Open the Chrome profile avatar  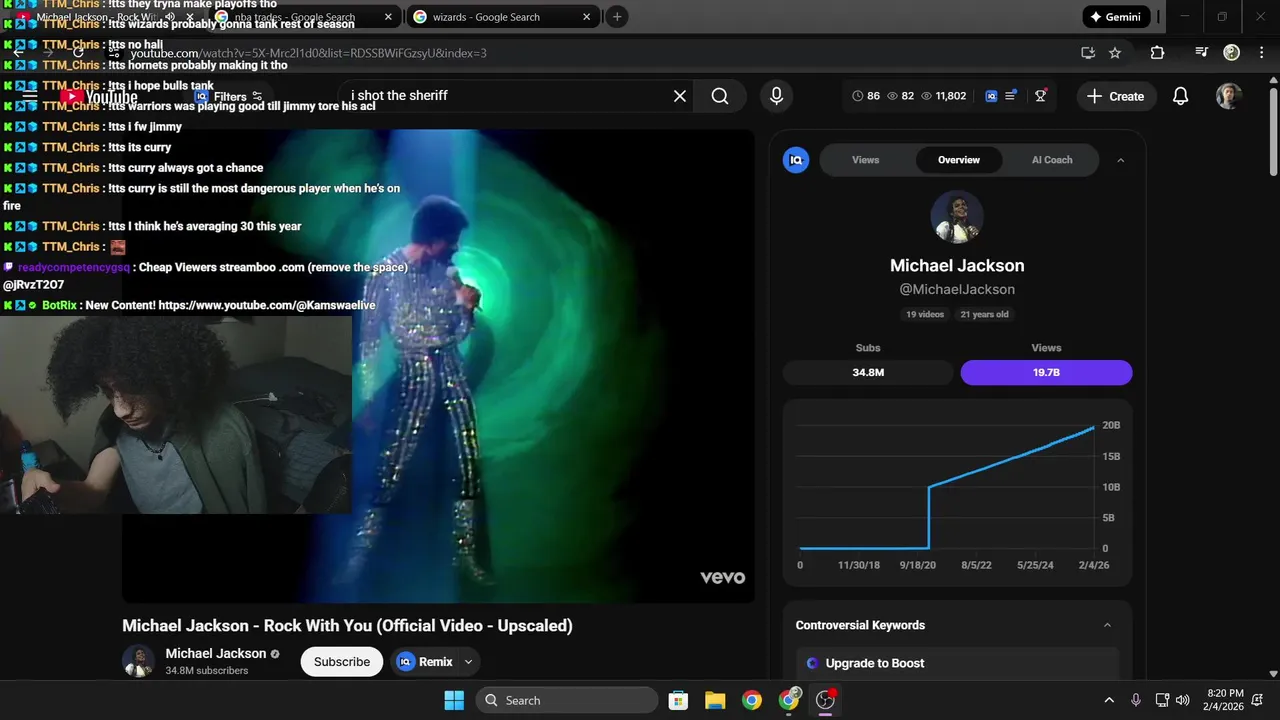[x=1232, y=53]
